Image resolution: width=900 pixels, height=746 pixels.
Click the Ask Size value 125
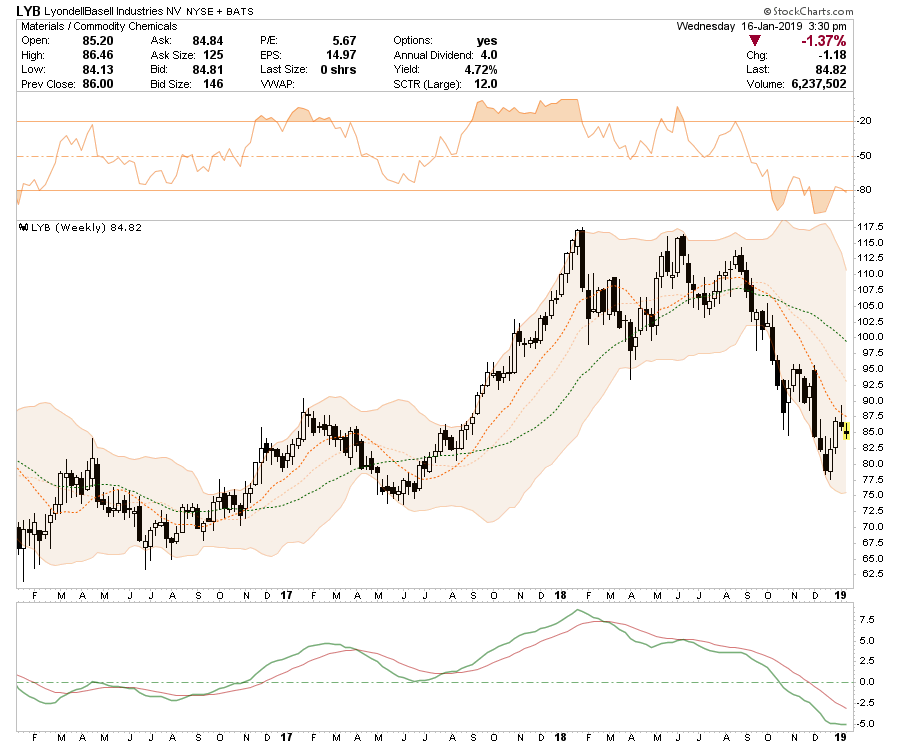coord(213,55)
